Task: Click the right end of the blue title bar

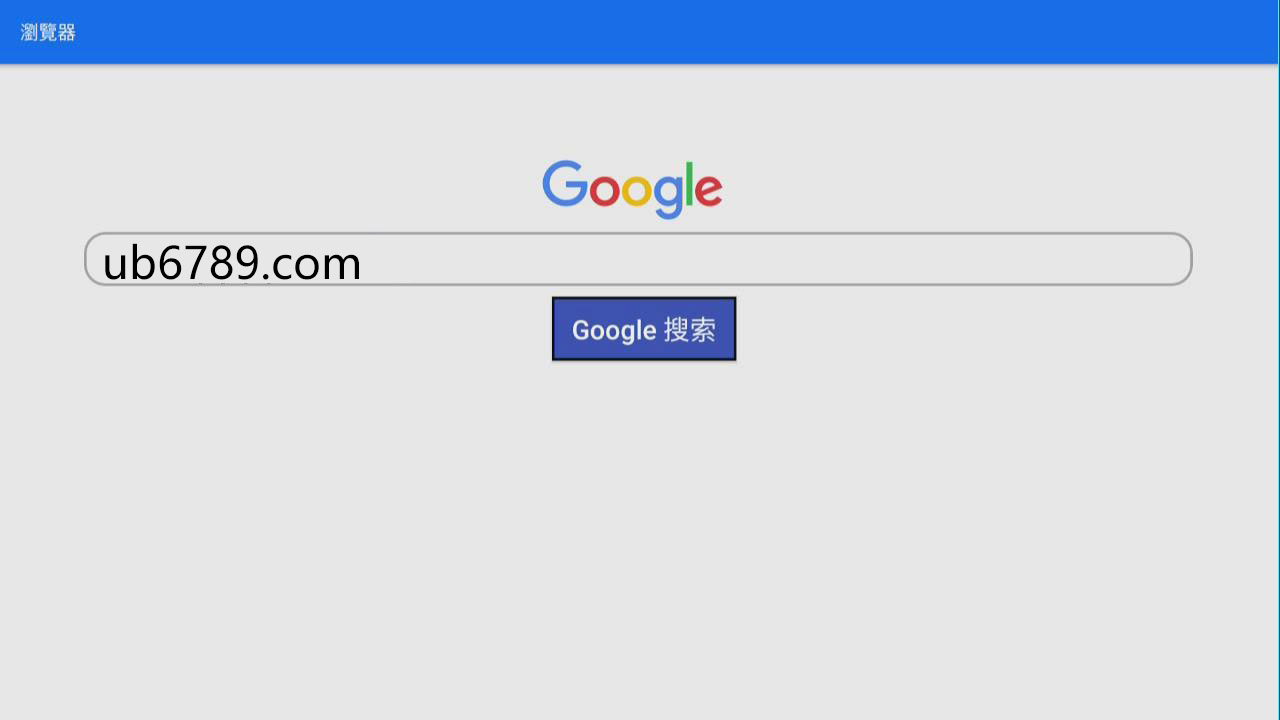Action: (x=1240, y=32)
